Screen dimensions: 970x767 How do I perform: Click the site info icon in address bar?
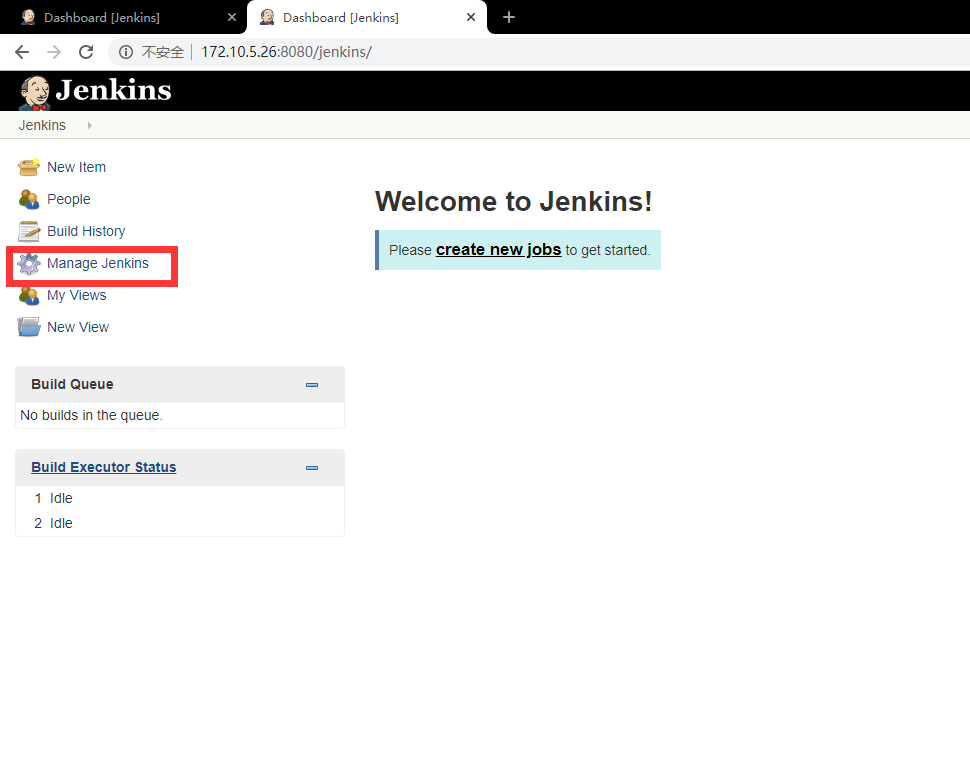(126, 52)
